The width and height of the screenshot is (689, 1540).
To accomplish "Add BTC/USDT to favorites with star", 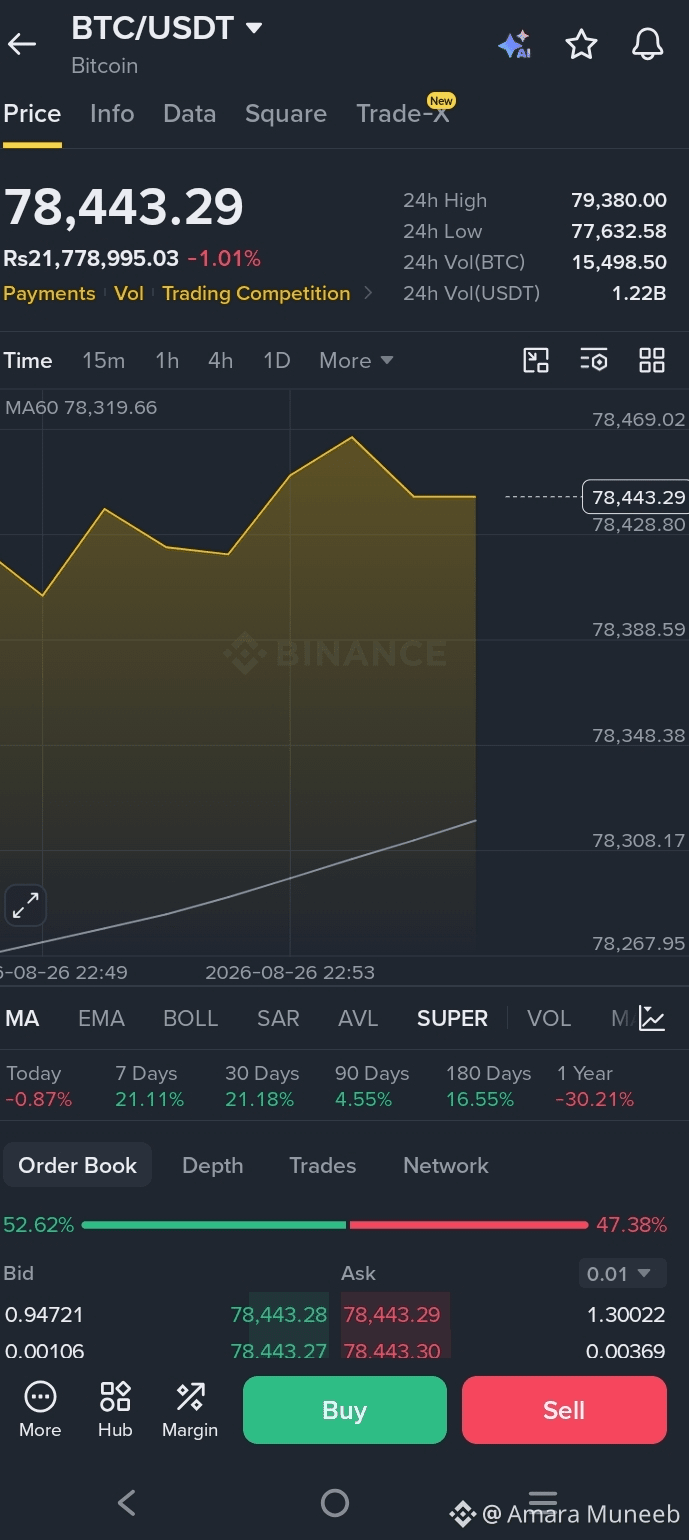I will (581, 44).
